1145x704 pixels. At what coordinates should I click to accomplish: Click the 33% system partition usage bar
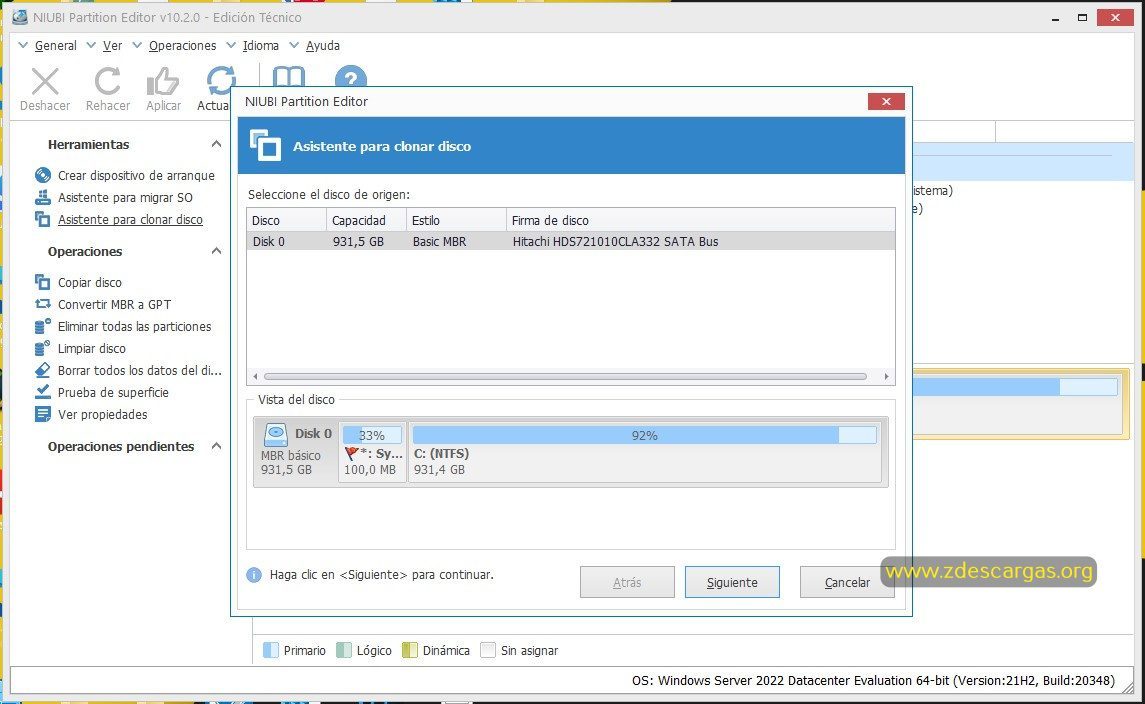372,435
